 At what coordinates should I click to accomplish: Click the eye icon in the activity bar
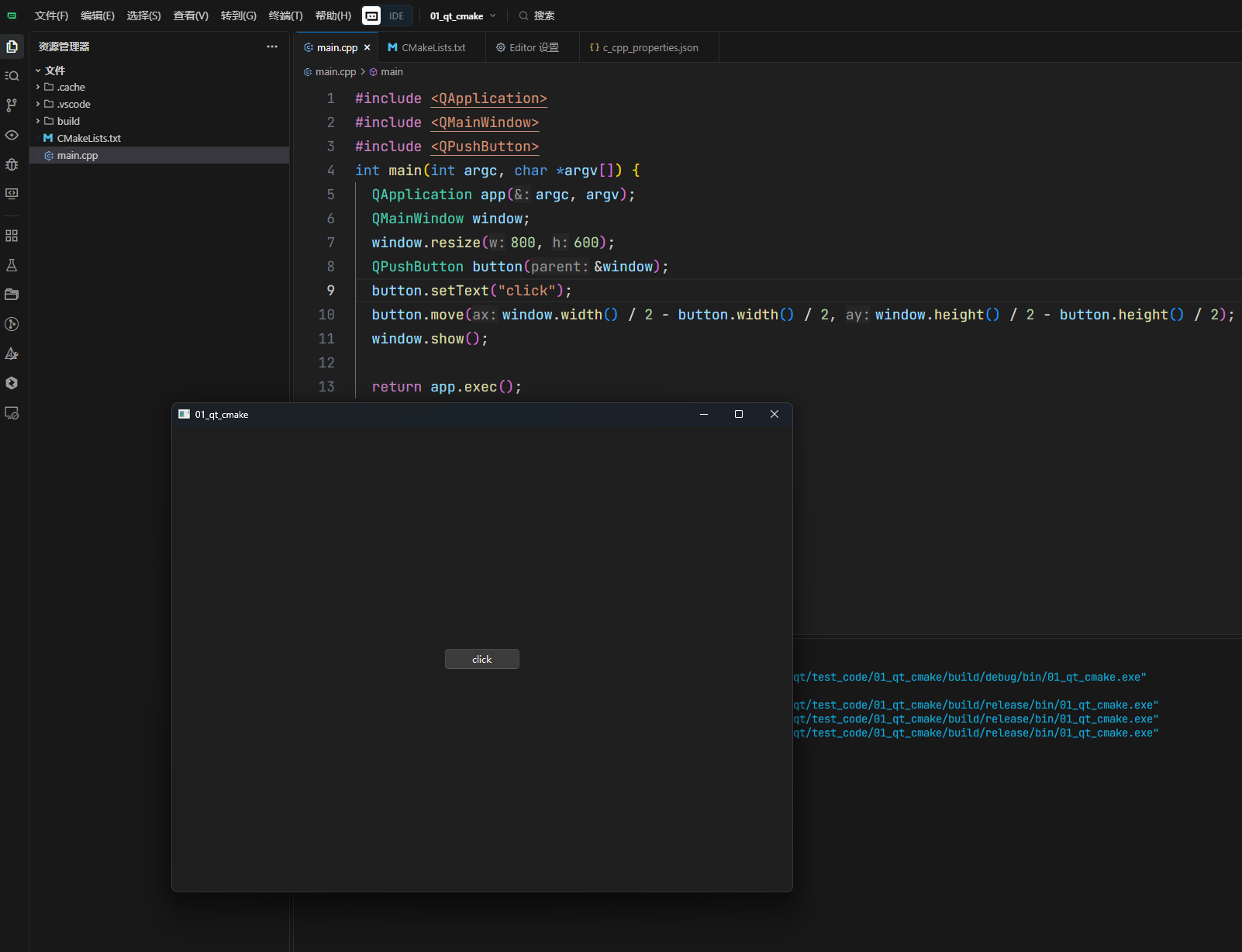point(12,136)
